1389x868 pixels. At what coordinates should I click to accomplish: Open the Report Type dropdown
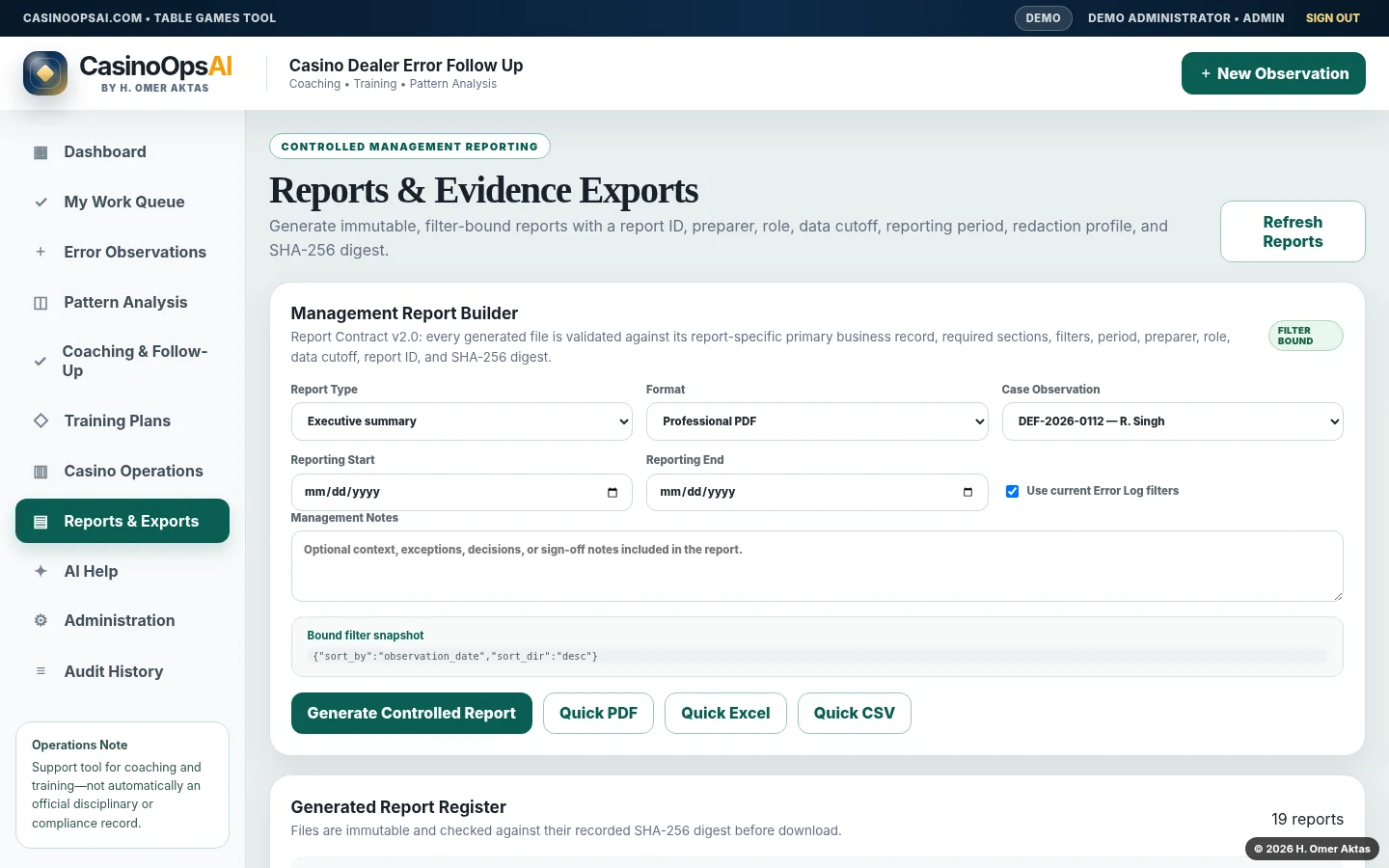tap(462, 421)
